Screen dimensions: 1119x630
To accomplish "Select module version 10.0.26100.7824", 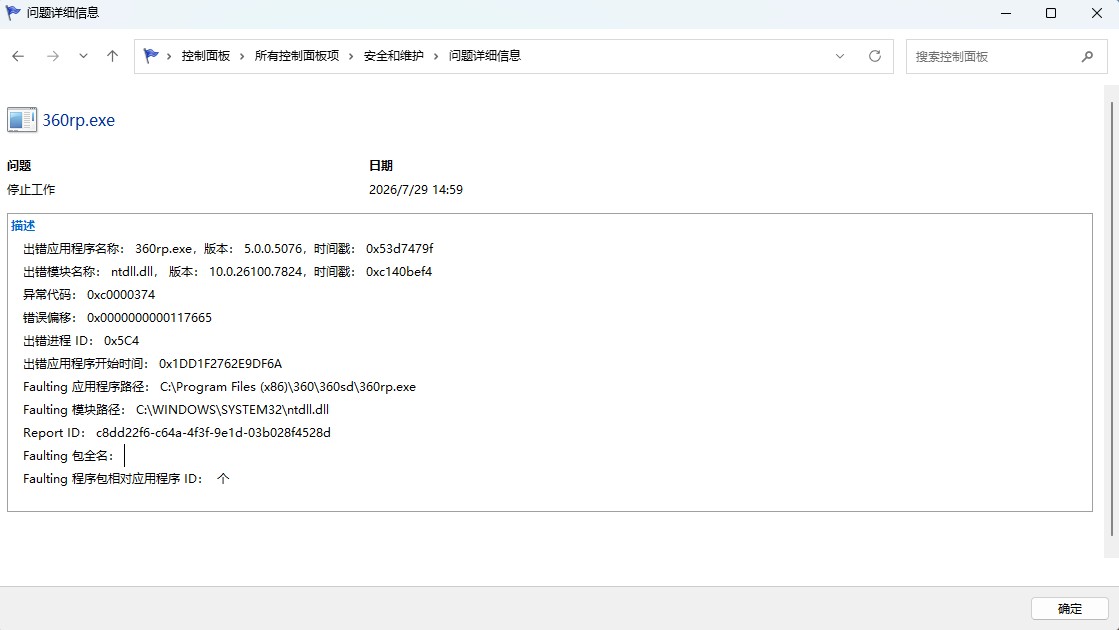I will point(255,272).
